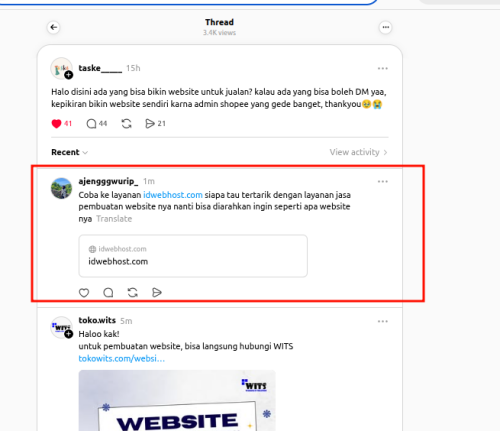Unlike the main post with 41 likes
This screenshot has height=431, width=500.
tap(57, 124)
